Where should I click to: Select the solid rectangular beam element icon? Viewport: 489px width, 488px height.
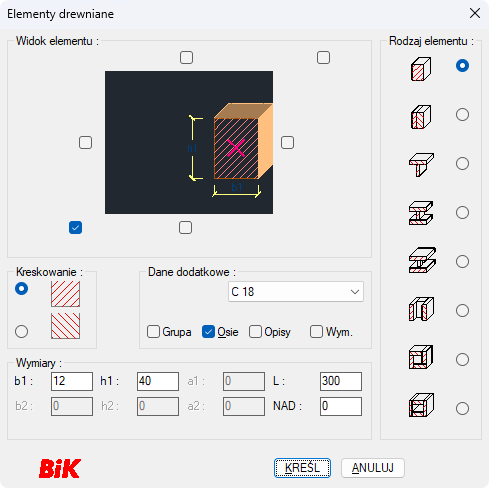[x=421, y=69]
